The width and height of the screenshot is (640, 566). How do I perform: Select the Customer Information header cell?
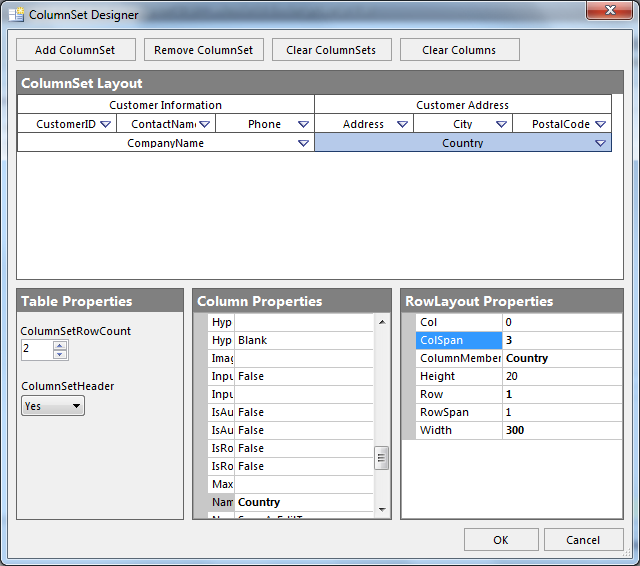pos(166,105)
